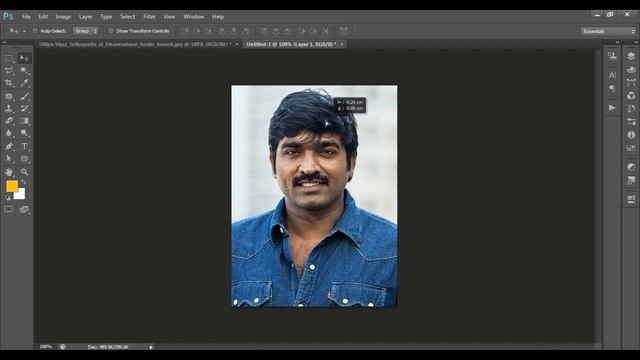Click the Auto-Align Layers icon

(x=343, y=31)
